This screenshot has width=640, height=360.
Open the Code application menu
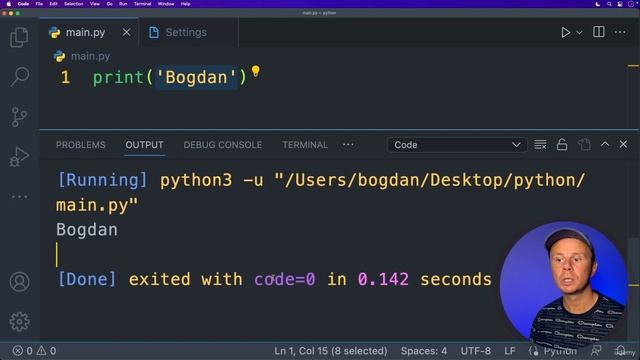(x=23, y=4)
